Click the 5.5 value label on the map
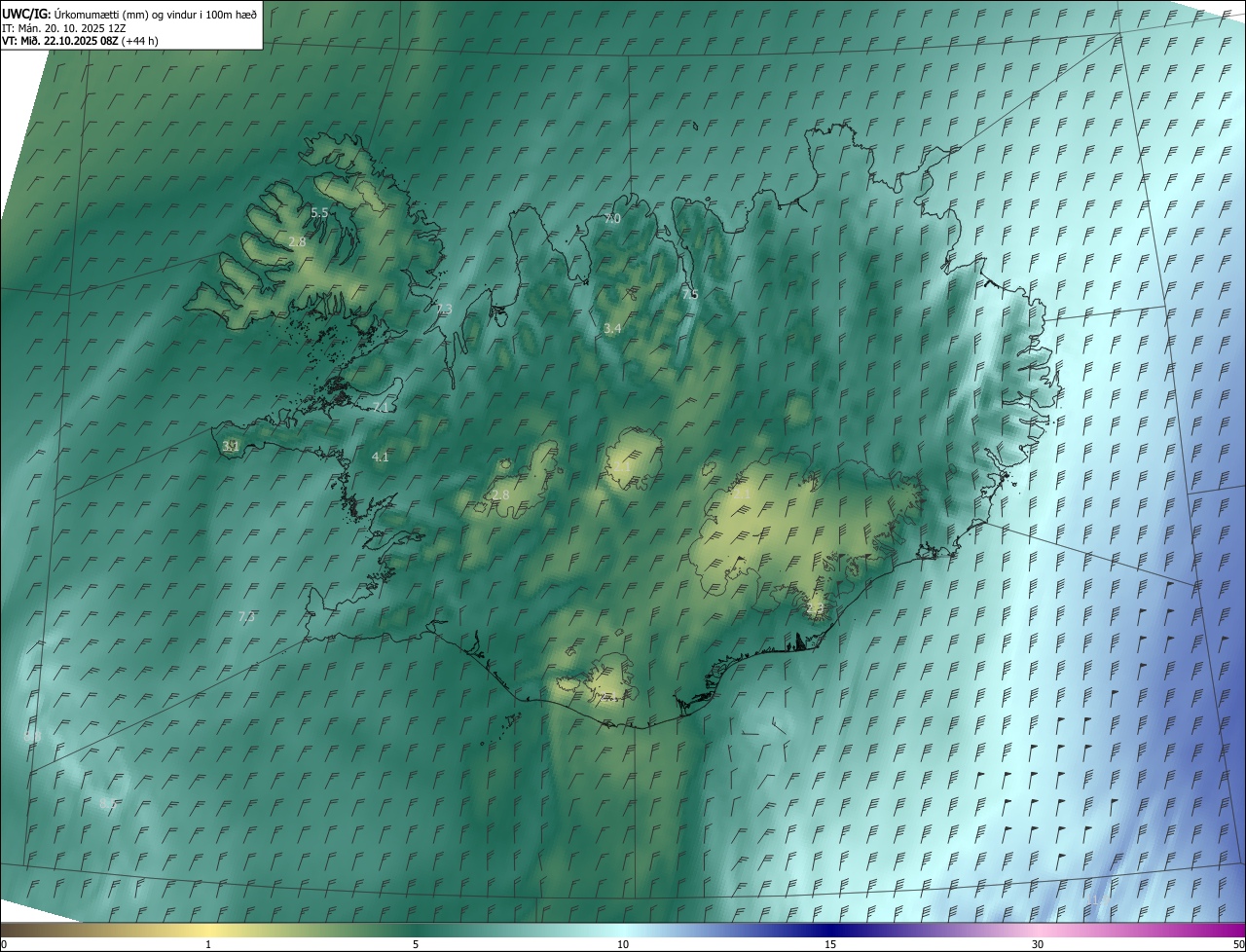1246x952 pixels. pos(319,212)
